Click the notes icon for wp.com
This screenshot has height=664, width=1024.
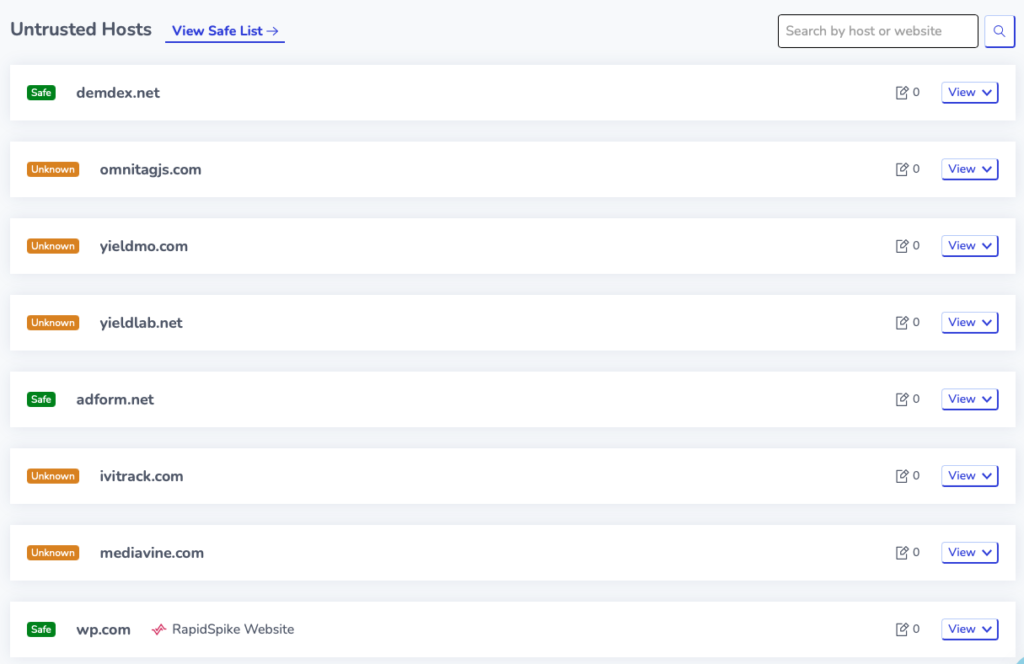pyautogui.click(x=902, y=629)
